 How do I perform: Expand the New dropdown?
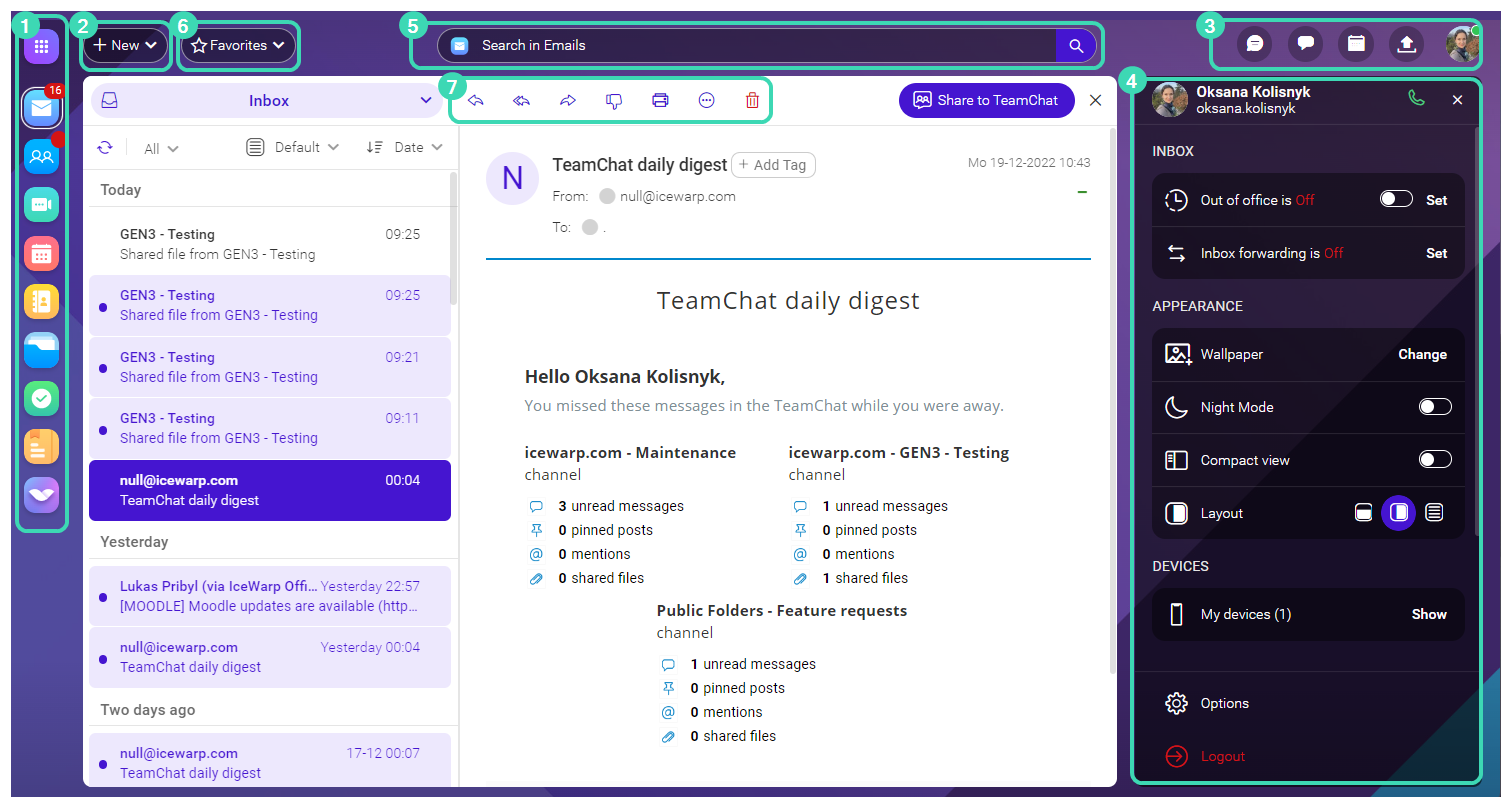click(x=126, y=45)
